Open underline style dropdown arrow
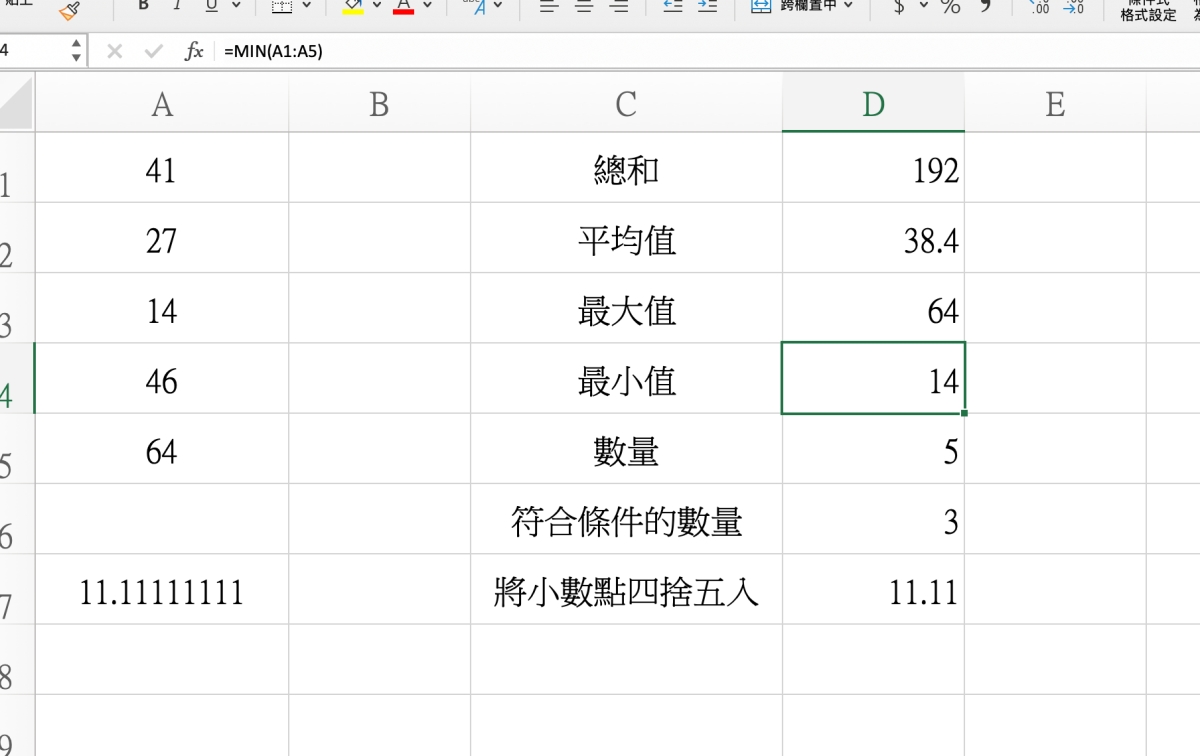 coord(236,6)
